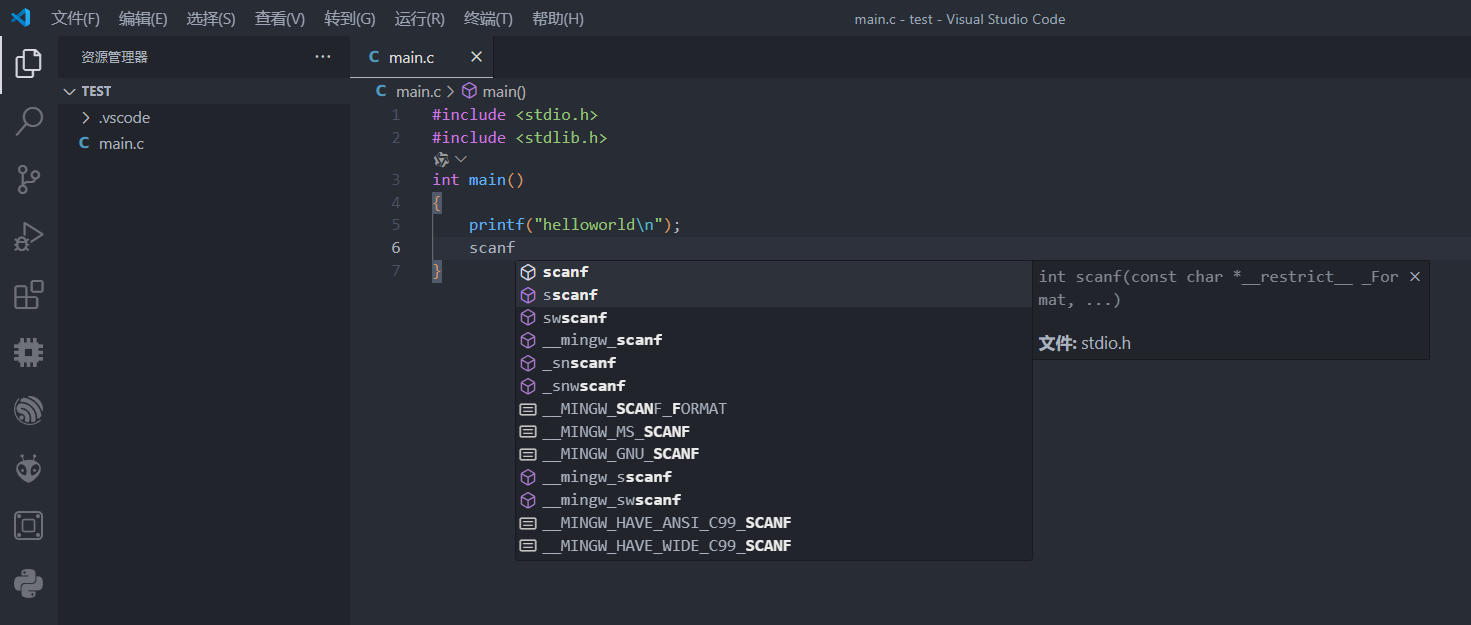The height and width of the screenshot is (625, 1471).
Task: Open the 运行(R) menu
Action: coord(419,19)
